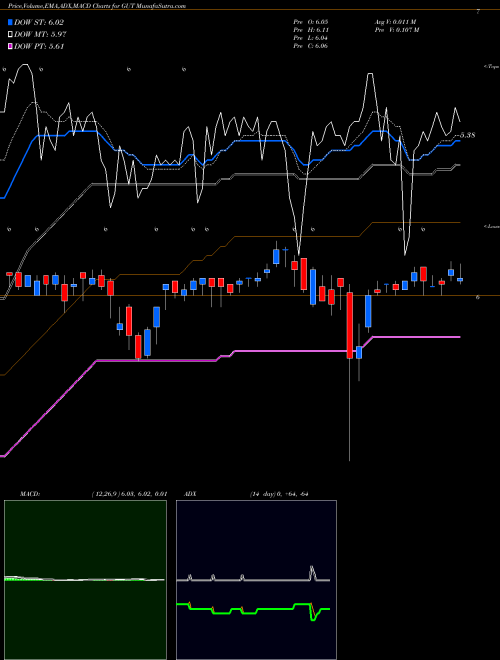Click the 'Pre V: 0.107 M' volume text
The width and height of the screenshot is (500, 660).
pos(396,29)
